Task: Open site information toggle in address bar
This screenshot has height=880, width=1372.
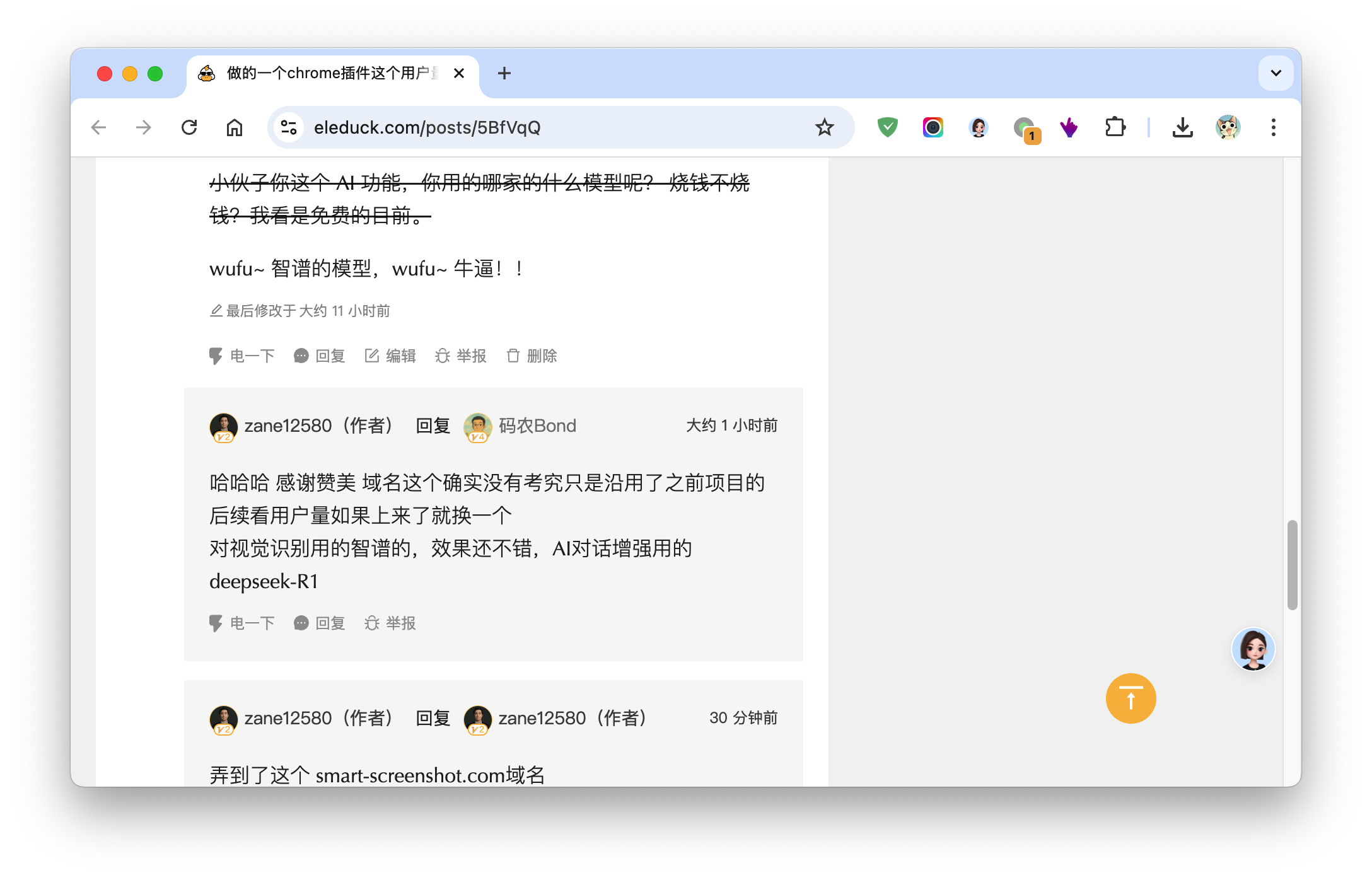Action: coord(289,127)
